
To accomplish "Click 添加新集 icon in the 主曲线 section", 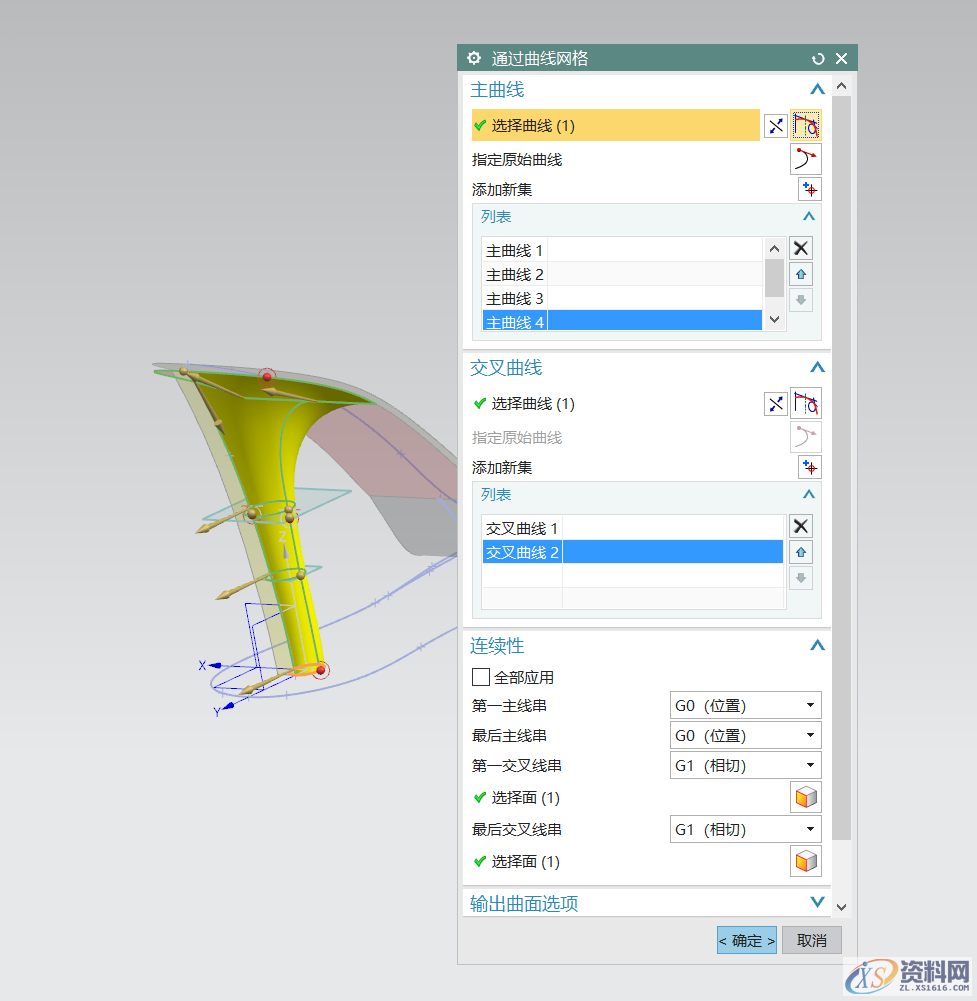I will point(809,188).
